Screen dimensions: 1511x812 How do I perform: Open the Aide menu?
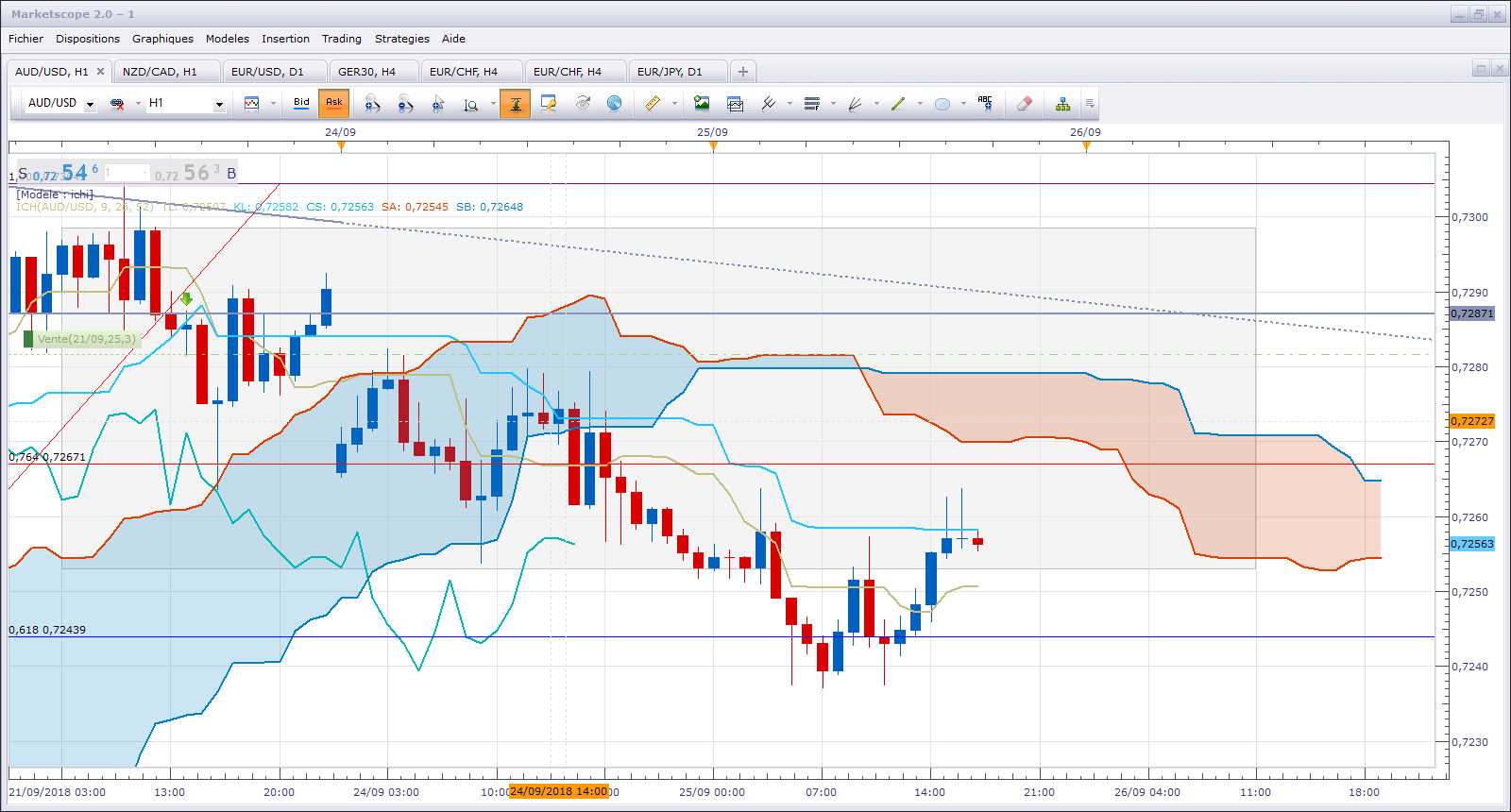pos(453,39)
